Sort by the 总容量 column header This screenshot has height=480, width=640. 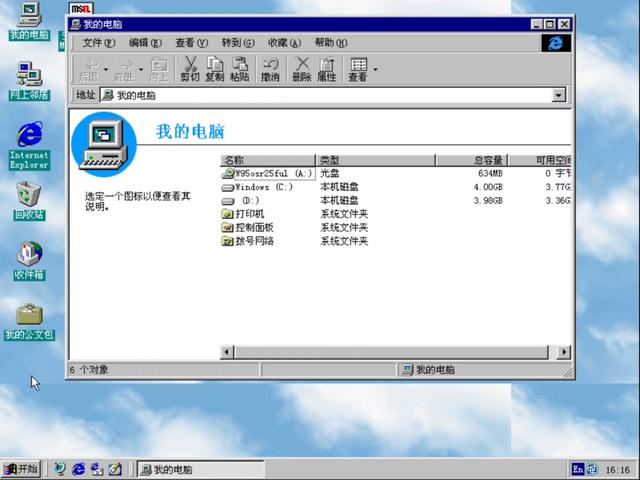click(x=471, y=160)
